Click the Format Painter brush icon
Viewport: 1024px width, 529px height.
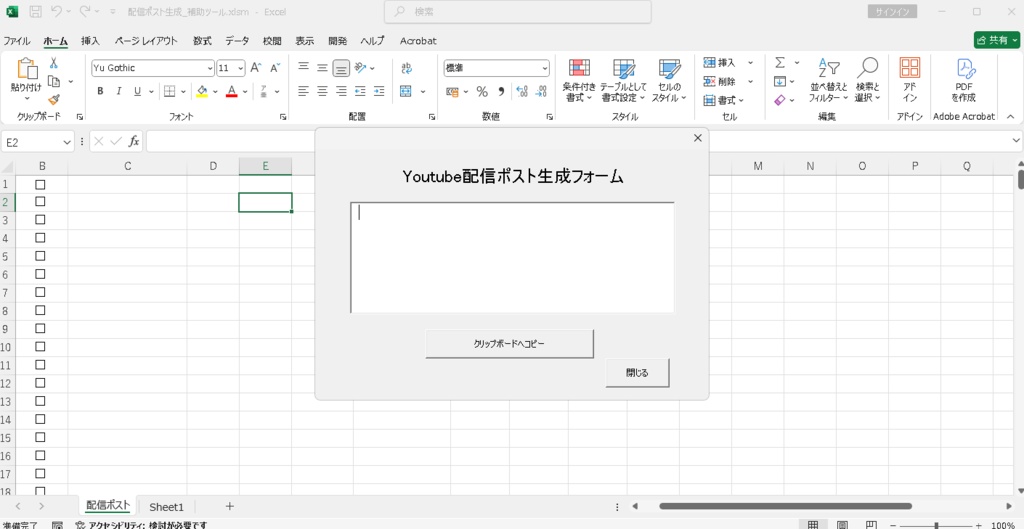click(x=54, y=99)
